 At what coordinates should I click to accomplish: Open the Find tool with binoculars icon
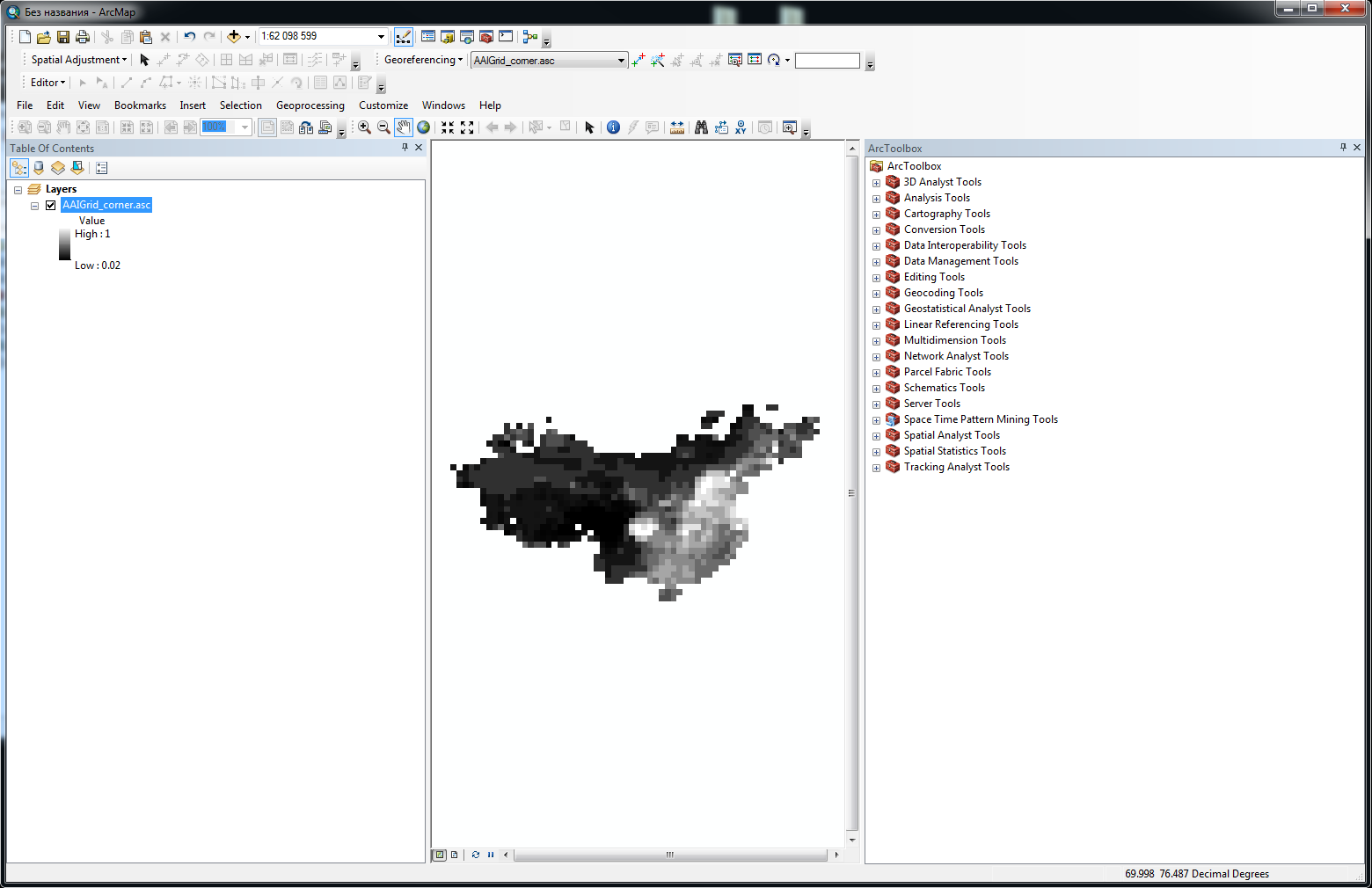click(701, 127)
